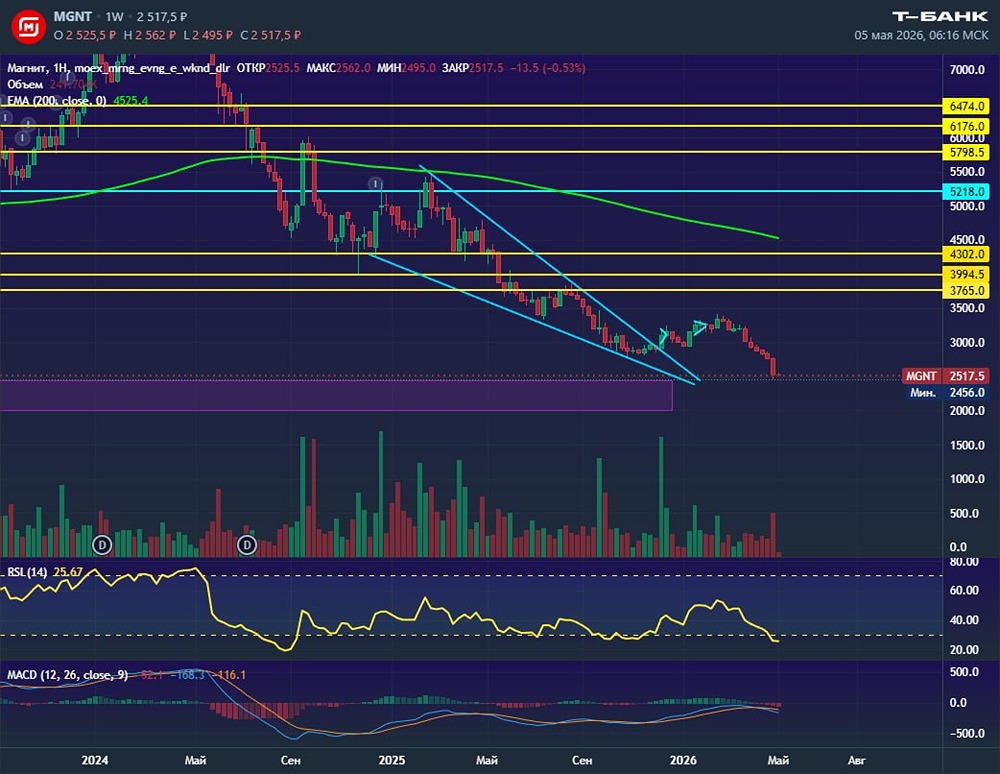Select the yellow 6176.0 price level label

(966, 126)
